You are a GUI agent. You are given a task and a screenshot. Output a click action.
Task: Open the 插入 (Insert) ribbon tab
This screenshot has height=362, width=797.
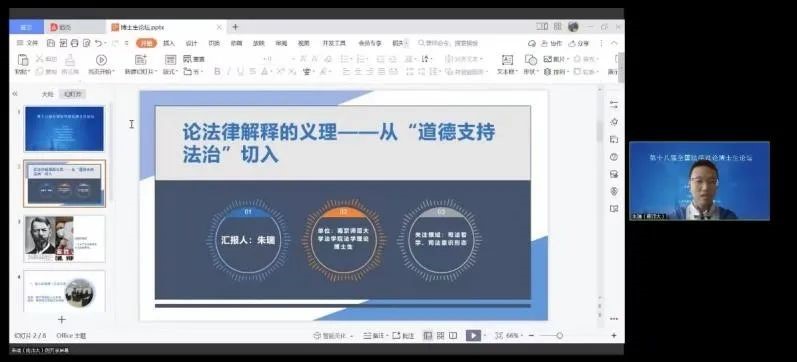tap(169, 43)
